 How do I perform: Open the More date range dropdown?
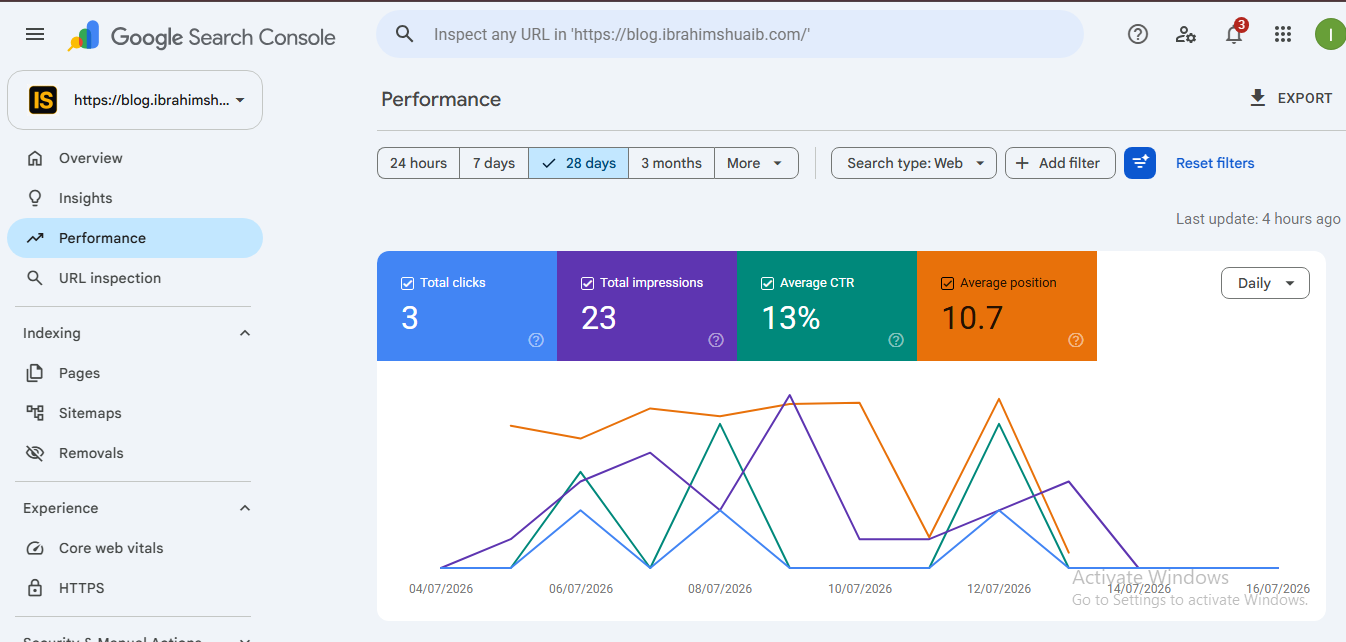point(756,163)
